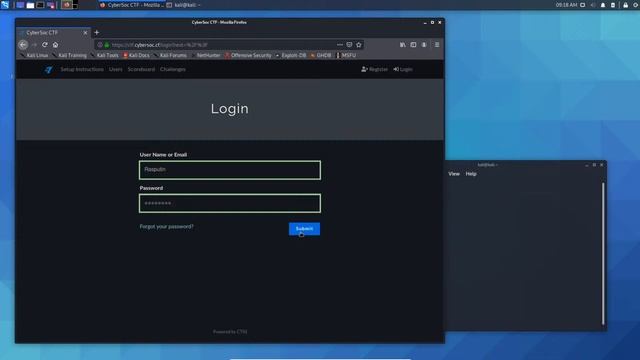This screenshot has height=360, width=640.
Task: Click the Pocket save icon in address bar
Action: tap(349, 44)
